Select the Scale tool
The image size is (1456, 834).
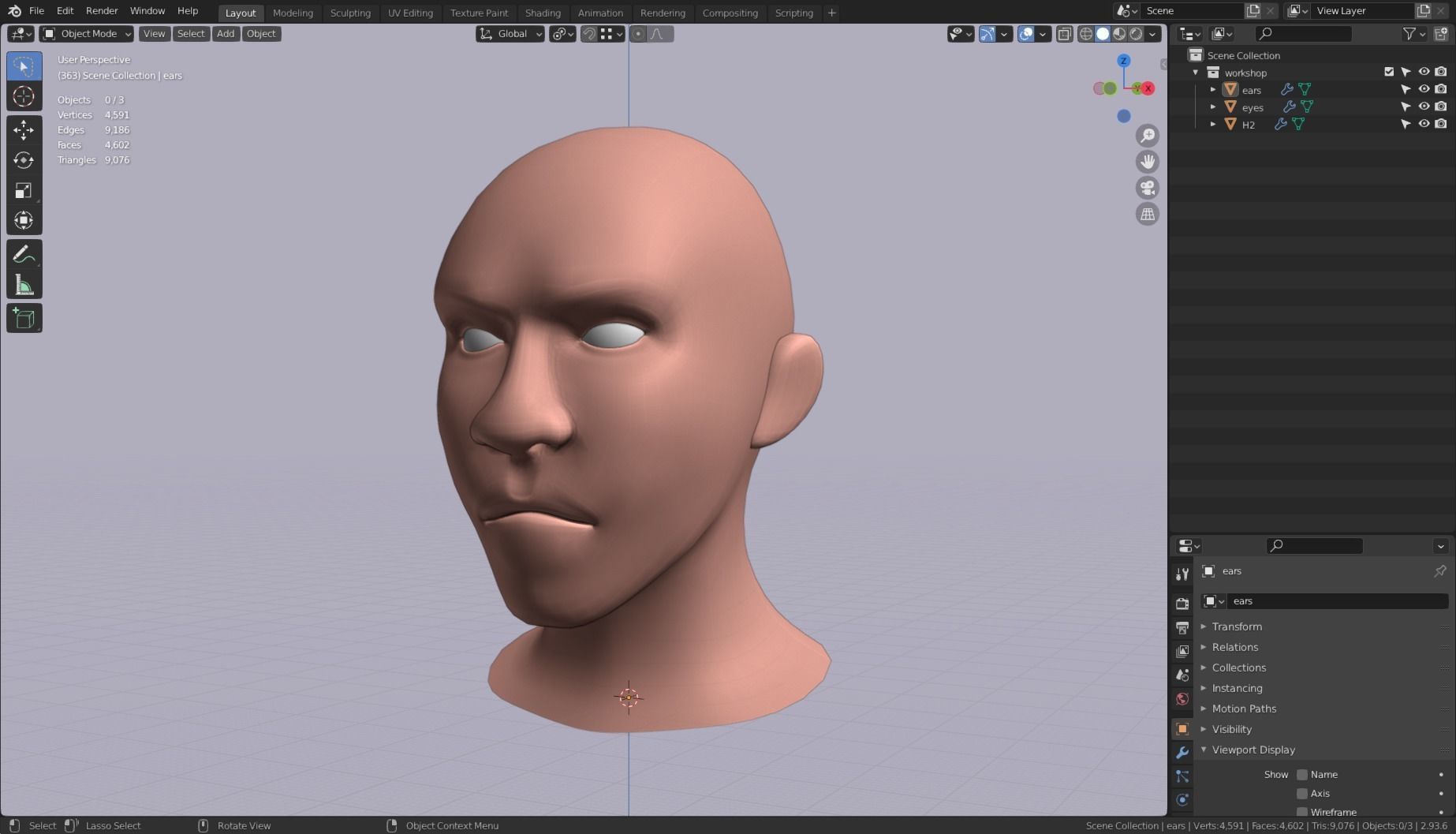[x=24, y=190]
